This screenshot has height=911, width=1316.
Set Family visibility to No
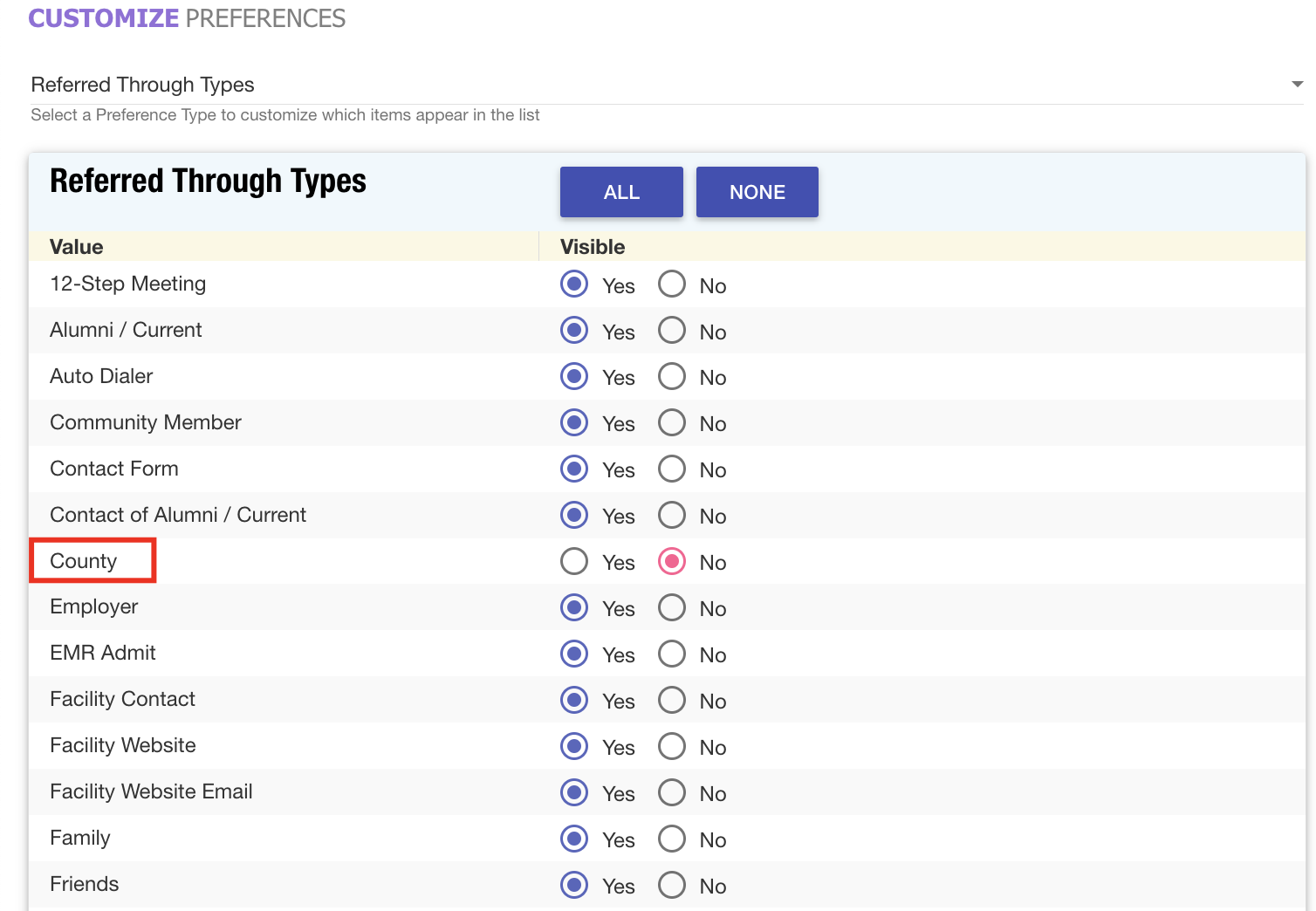tap(672, 839)
